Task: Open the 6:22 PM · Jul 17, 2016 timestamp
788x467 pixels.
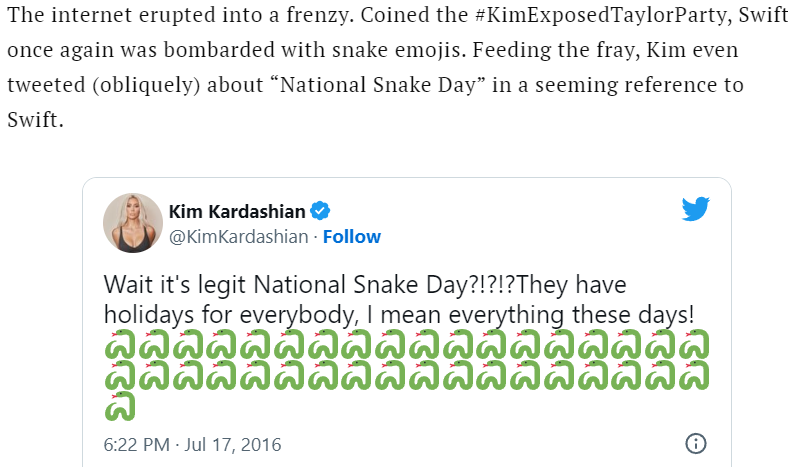Action: click(x=193, y=444)
